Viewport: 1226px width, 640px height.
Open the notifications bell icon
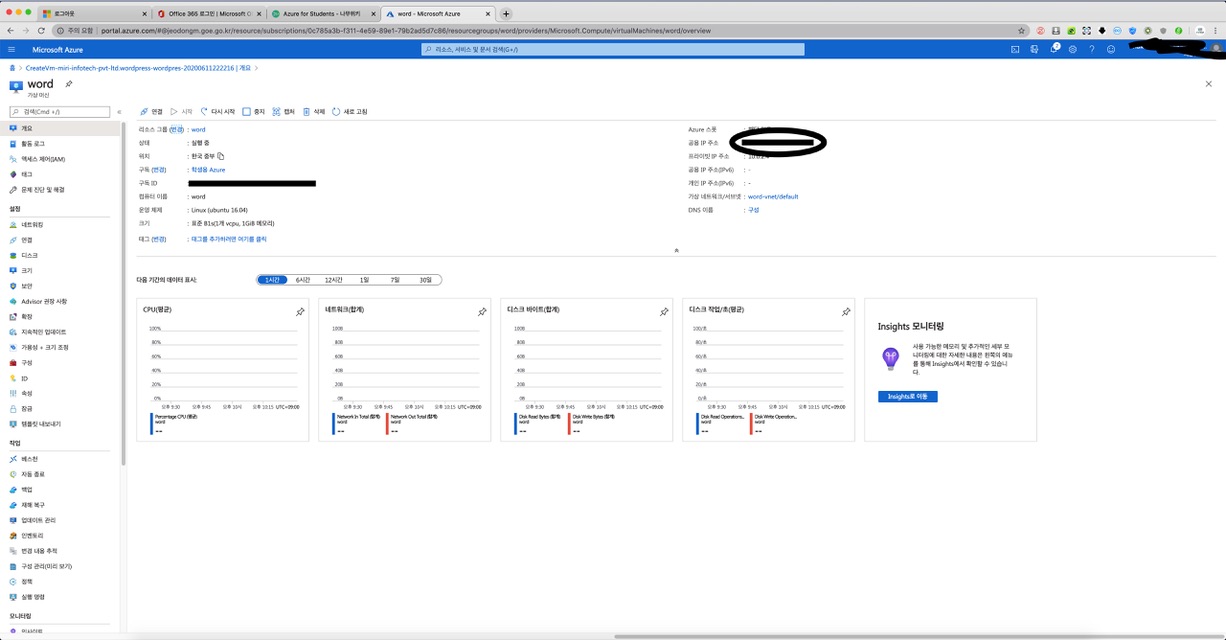1054,49
